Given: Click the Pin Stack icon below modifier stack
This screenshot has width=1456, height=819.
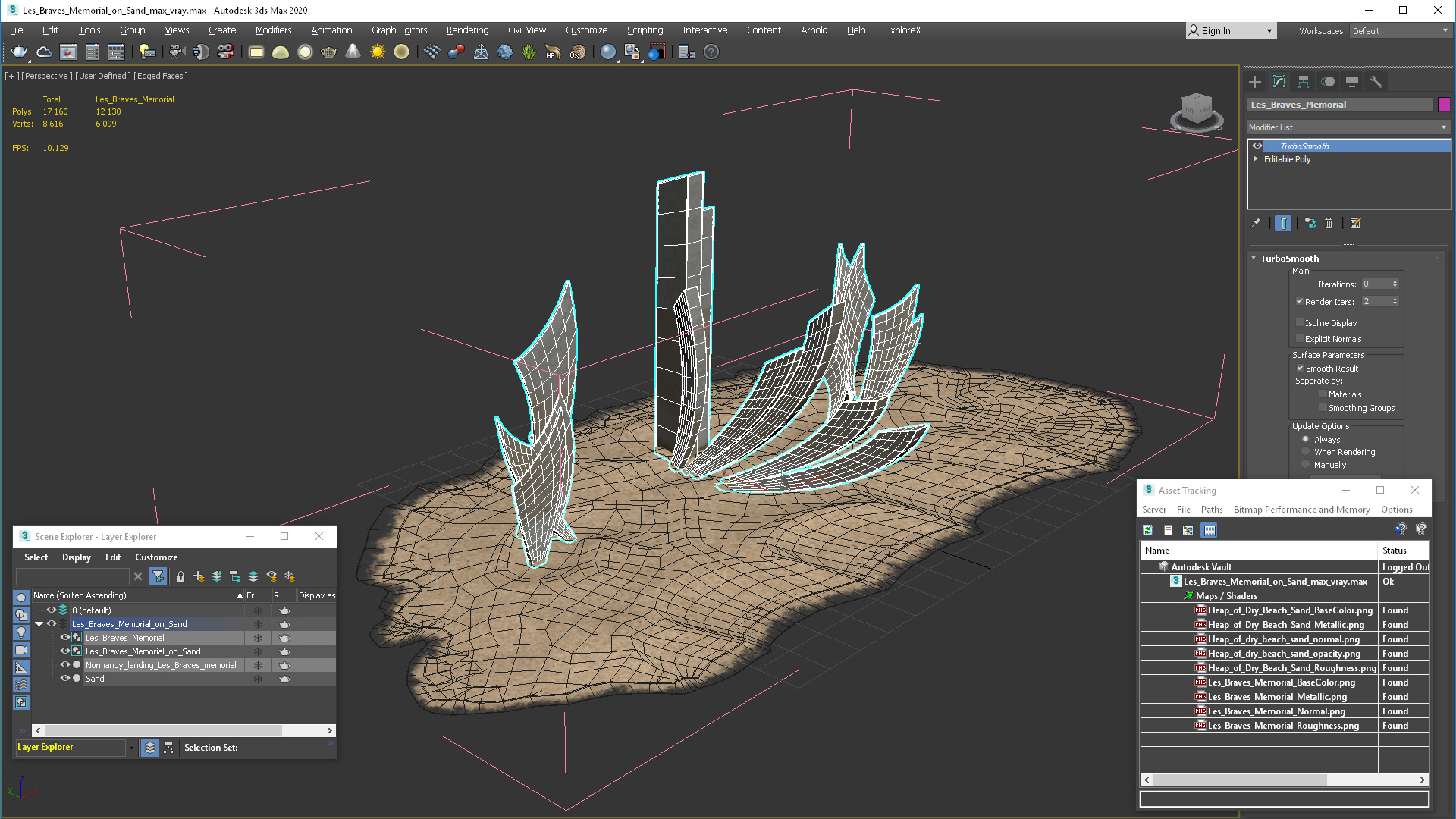Looking at the screenshot, I should [1256, 223].
